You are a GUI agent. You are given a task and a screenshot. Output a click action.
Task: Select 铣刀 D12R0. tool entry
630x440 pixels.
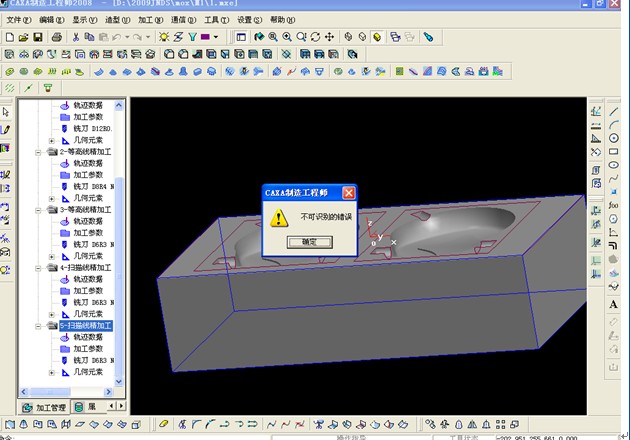[x=92, y=129]
